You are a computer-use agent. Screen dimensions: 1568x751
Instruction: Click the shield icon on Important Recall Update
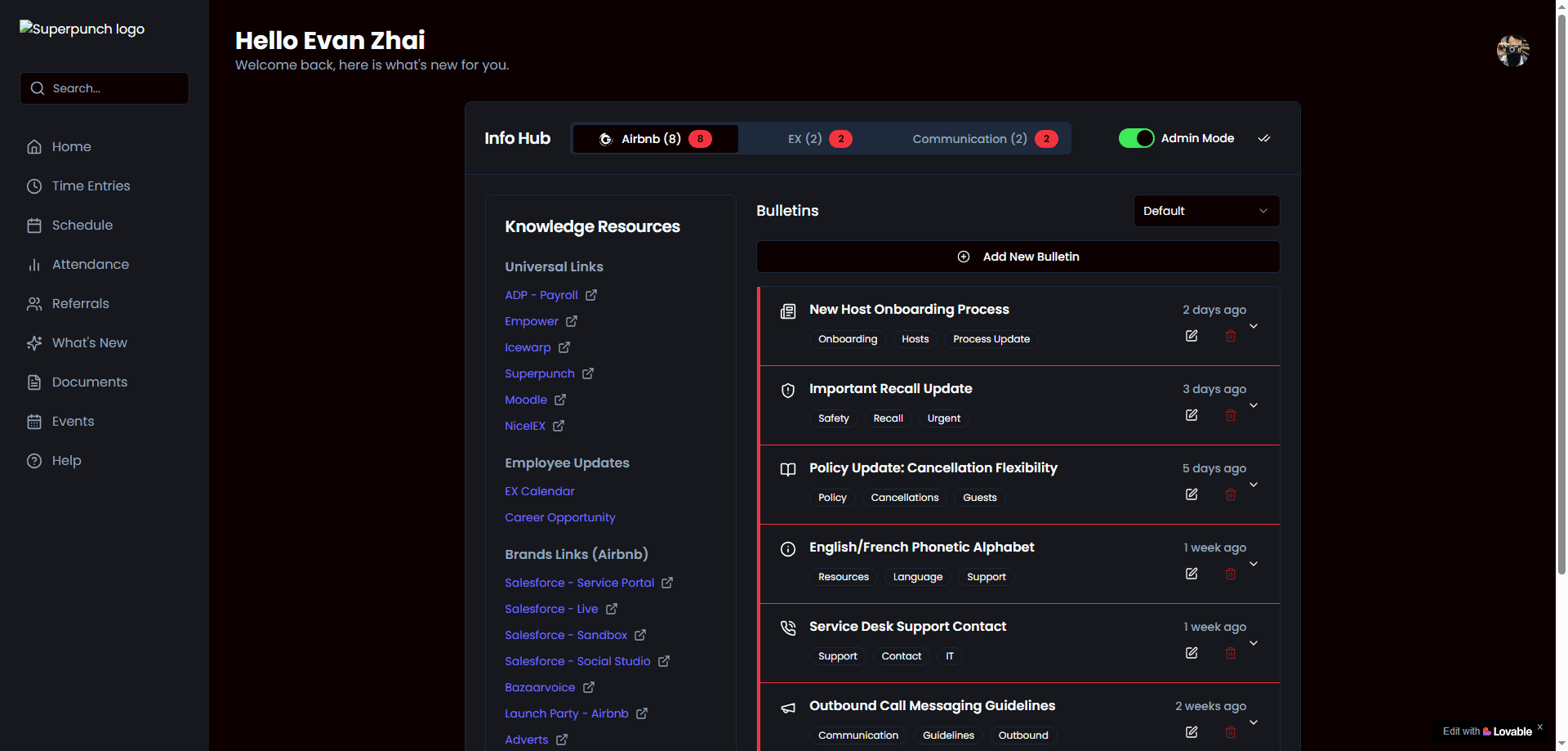pyautogui.click(x=788, y=391)
